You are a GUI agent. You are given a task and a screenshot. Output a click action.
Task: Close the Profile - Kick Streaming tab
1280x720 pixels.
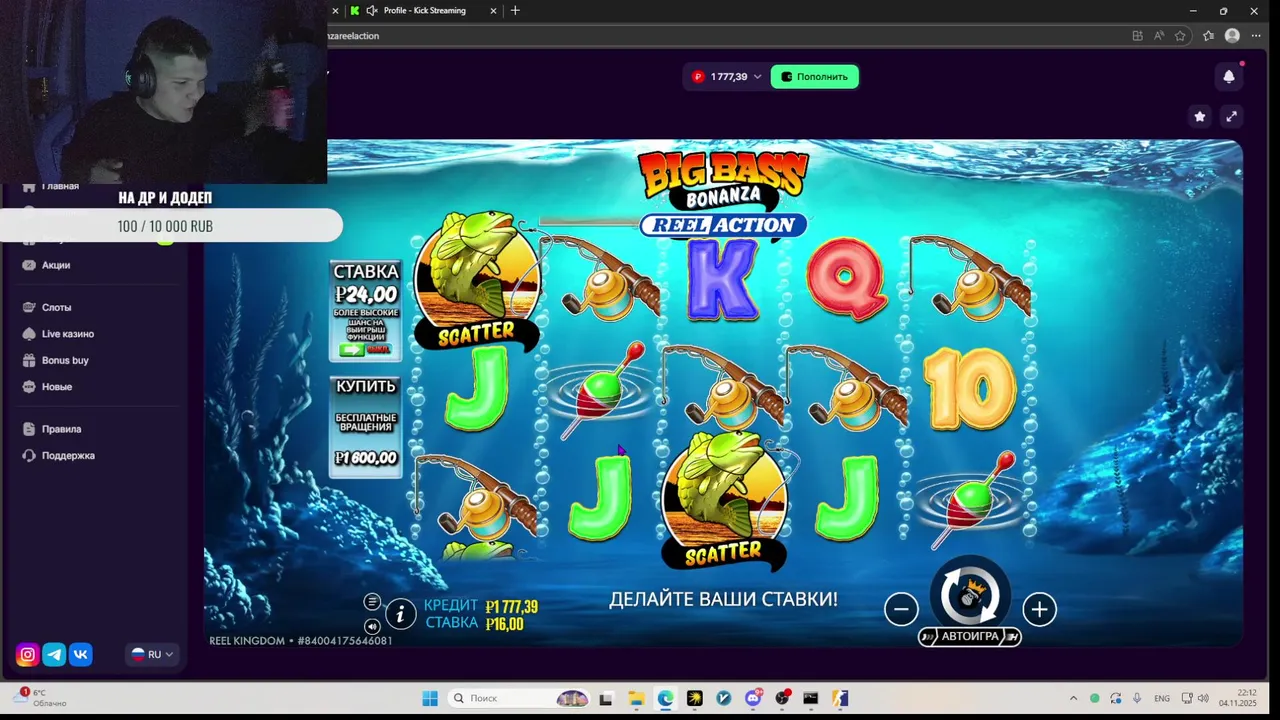(493, 10)
